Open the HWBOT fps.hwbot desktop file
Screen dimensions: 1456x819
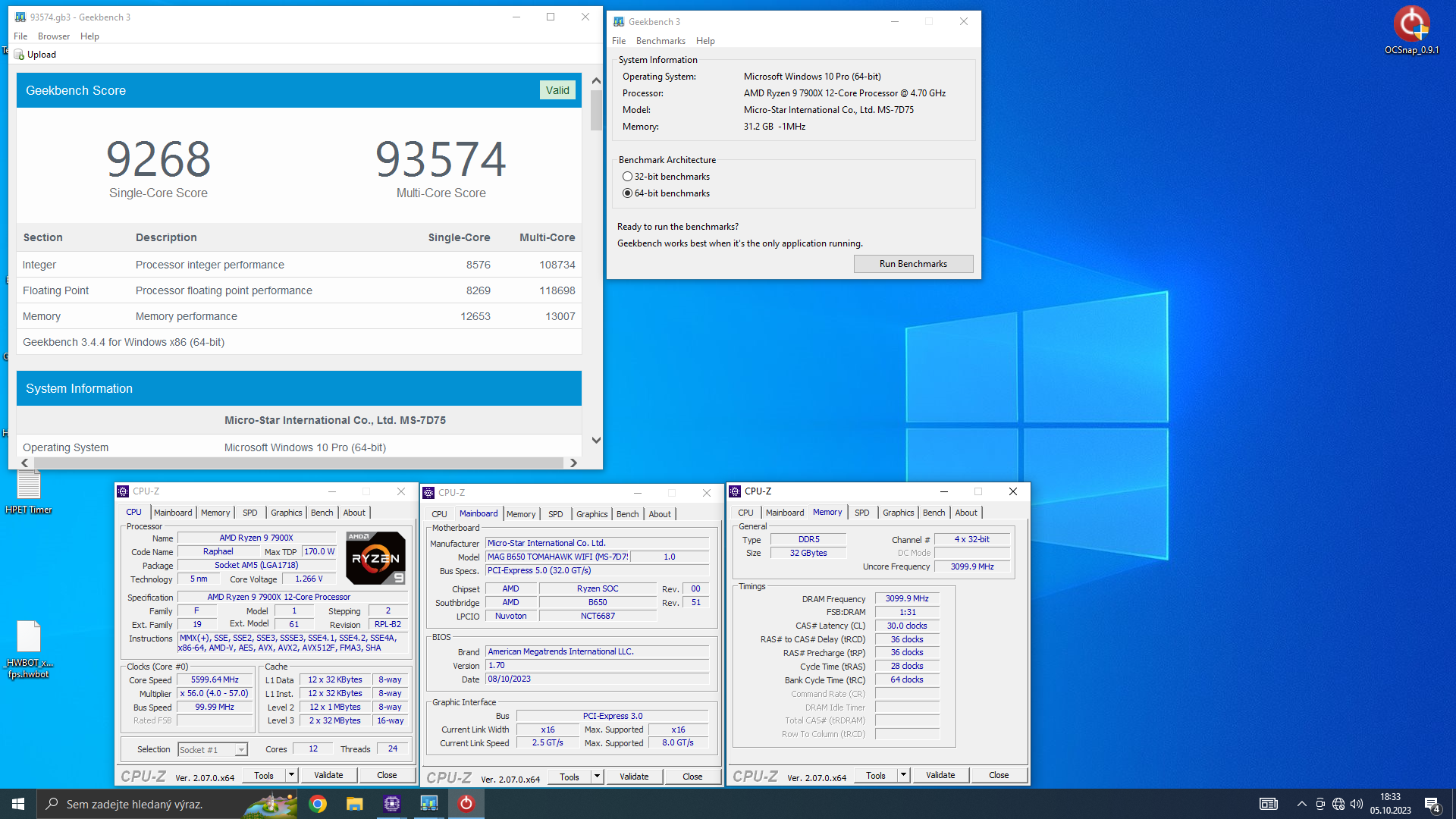click(29, 649)
